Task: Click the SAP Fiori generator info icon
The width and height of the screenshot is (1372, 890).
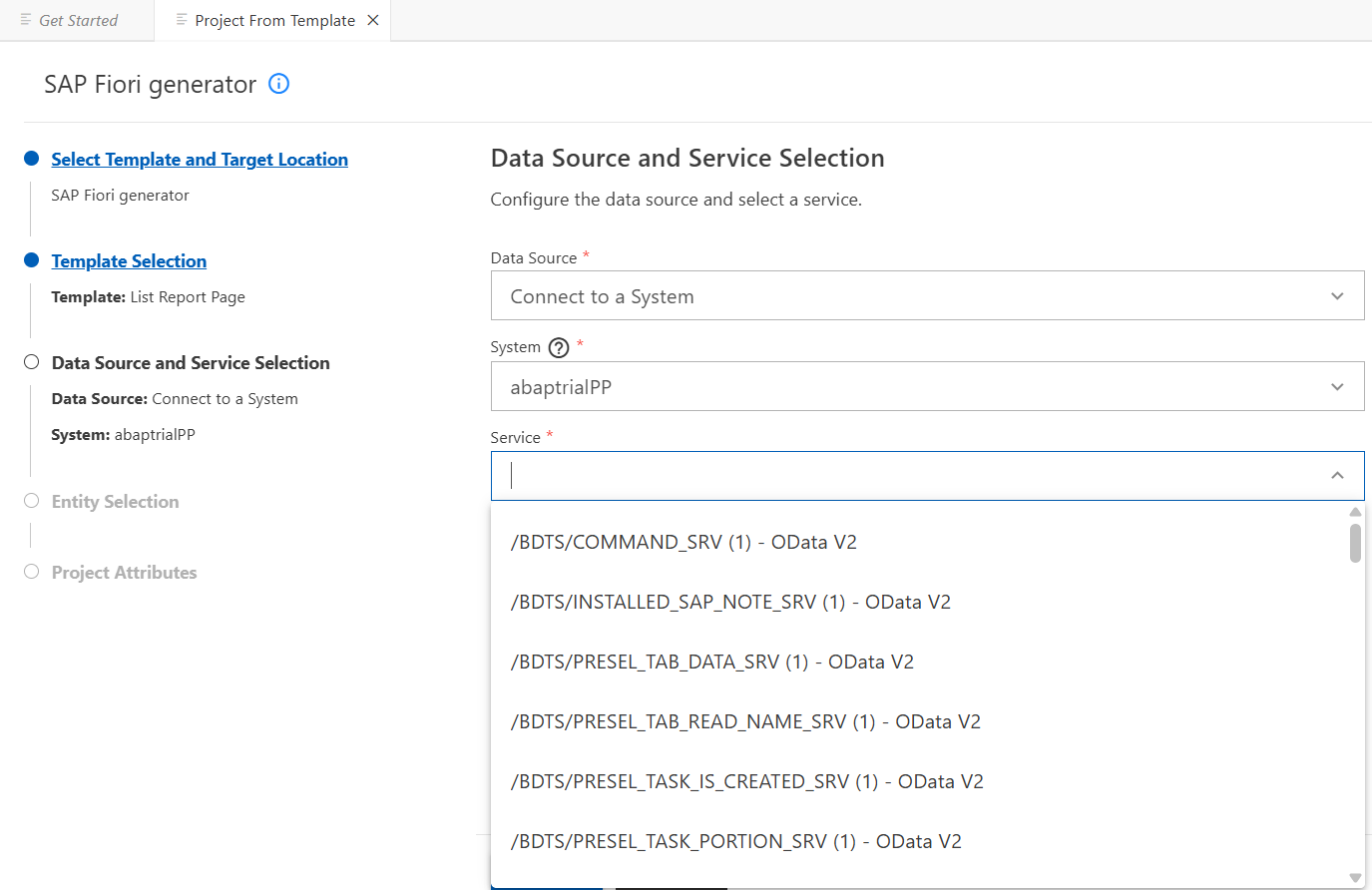Action: pos(279,84)
